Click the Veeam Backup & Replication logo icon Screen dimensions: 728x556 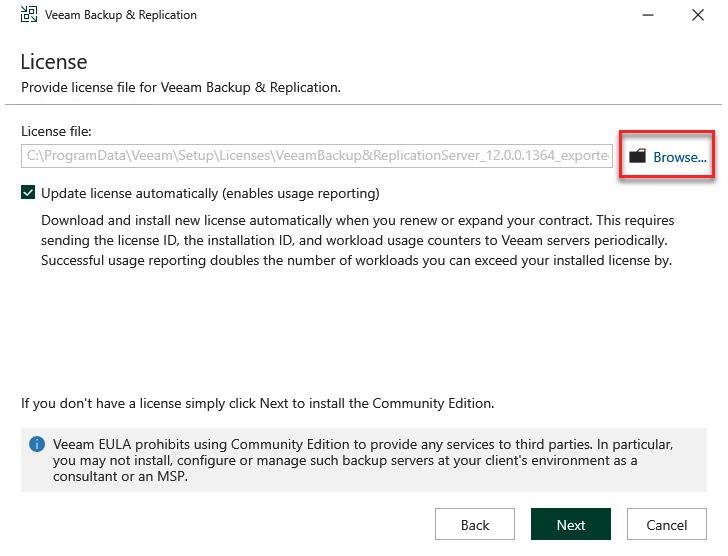pos(29,14)
